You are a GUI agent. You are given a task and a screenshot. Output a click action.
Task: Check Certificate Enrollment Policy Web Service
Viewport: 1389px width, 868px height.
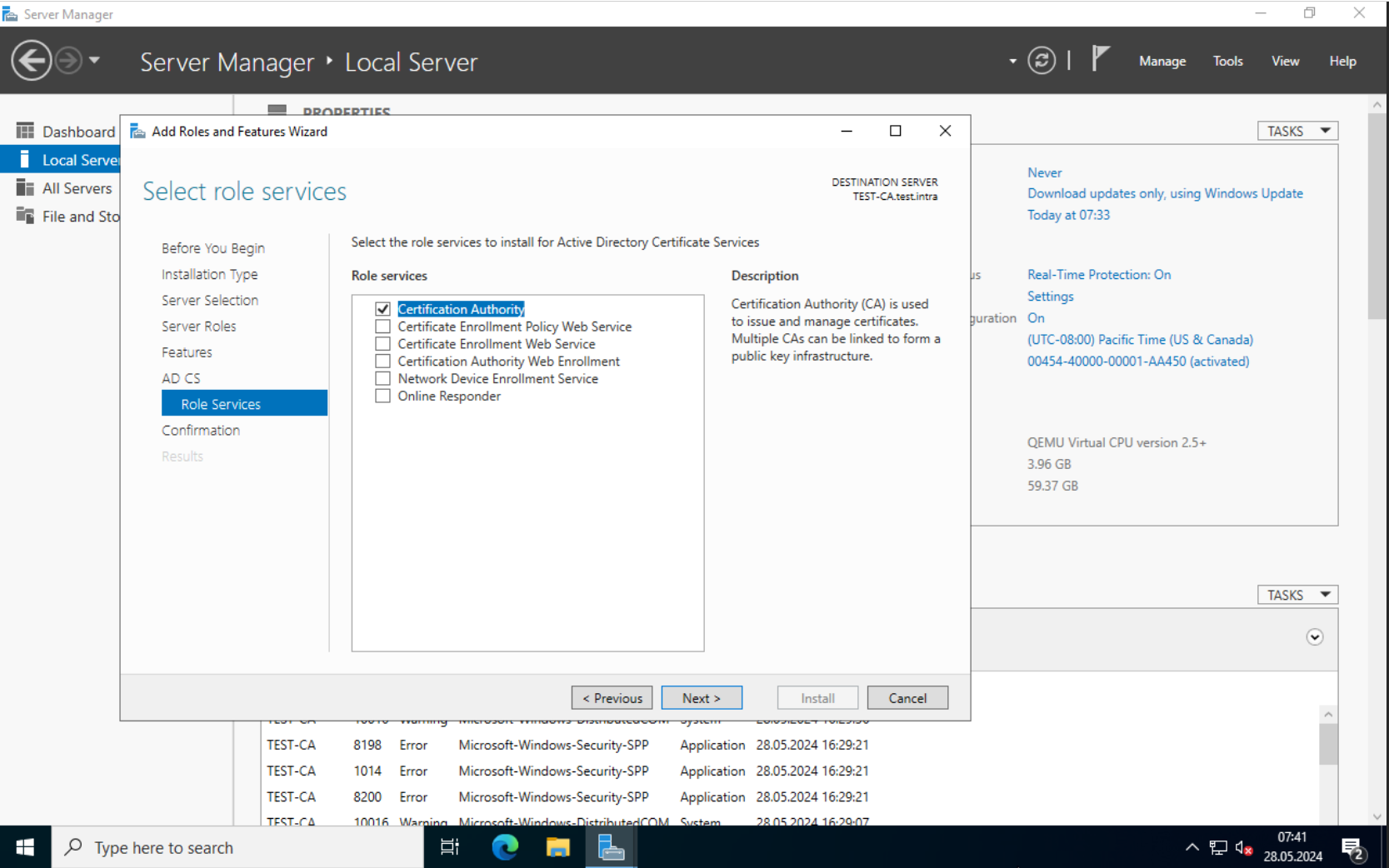[383, 327]
